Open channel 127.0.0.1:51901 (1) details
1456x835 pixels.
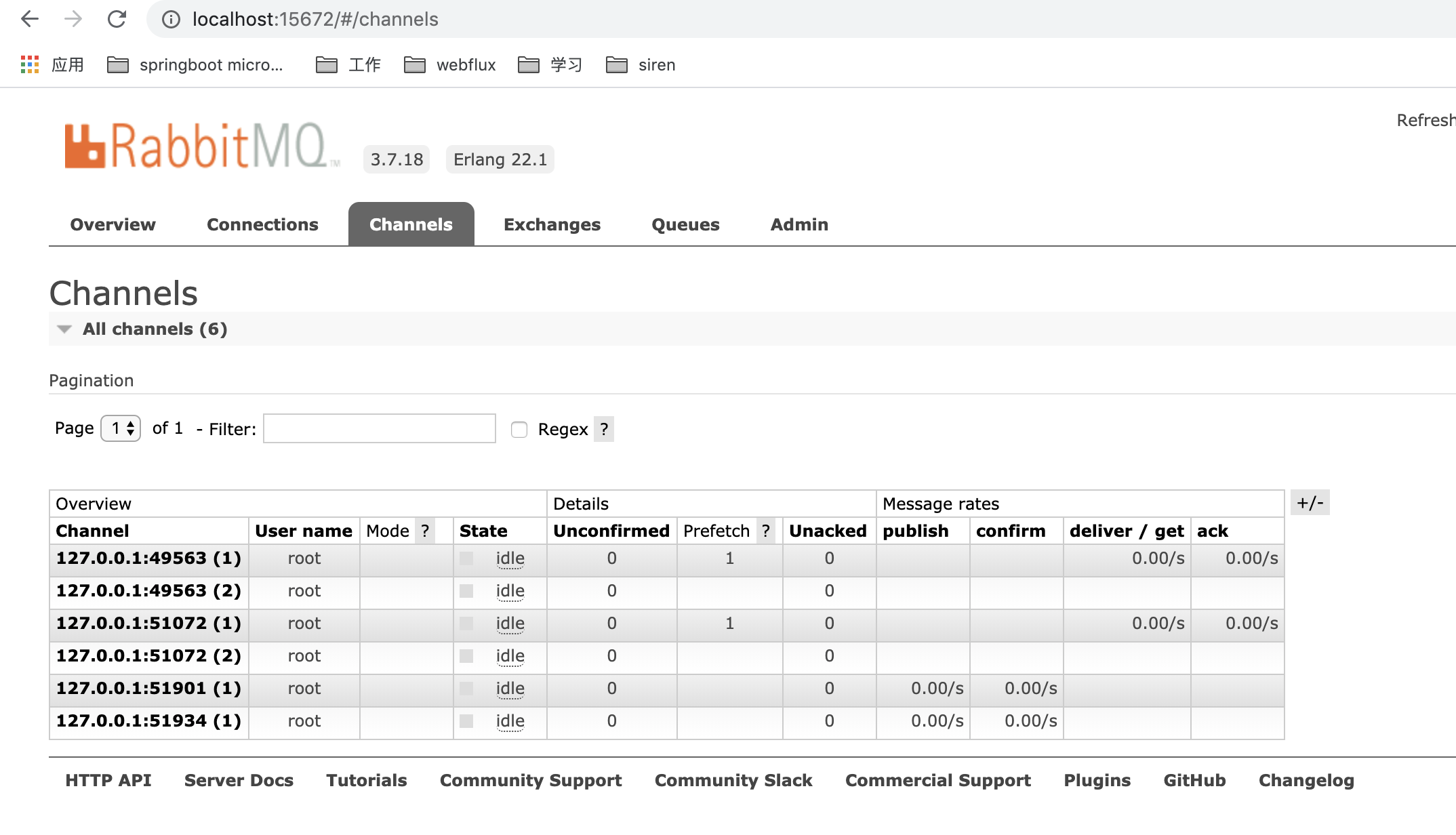point(148,689)
